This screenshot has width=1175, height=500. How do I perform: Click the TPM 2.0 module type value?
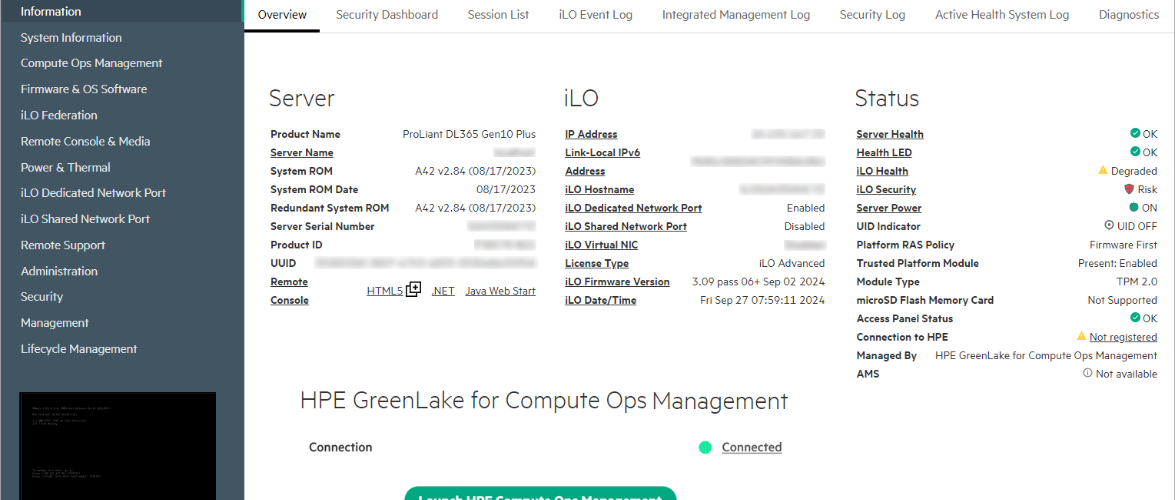click(x=1137, y=282)
